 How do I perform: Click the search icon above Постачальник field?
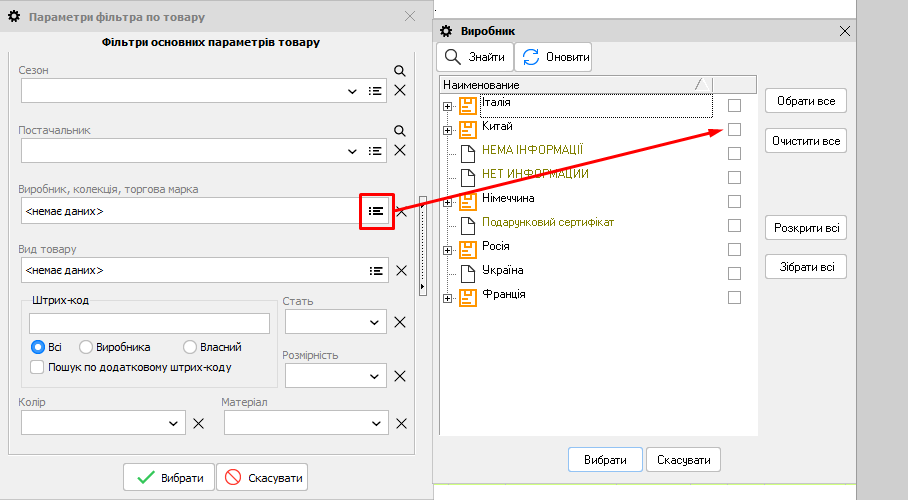tap(400, 131)
